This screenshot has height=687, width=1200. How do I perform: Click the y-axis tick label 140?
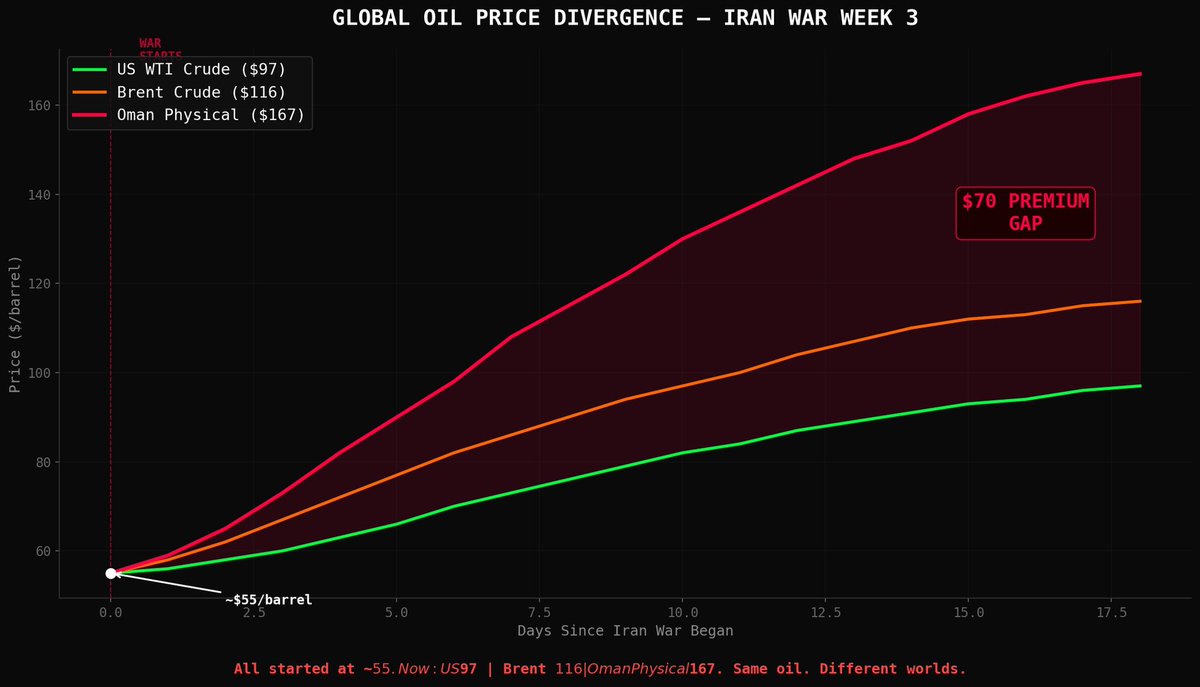pos(37,194)
